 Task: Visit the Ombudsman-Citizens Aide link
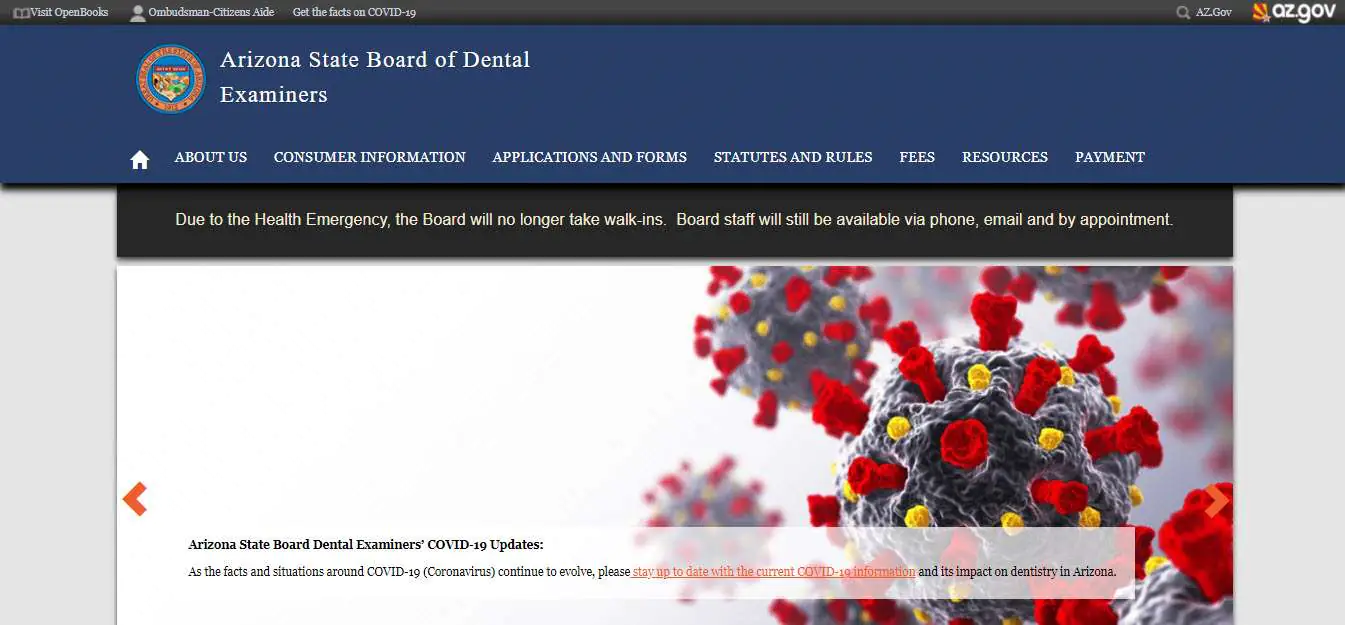point(211,13)
